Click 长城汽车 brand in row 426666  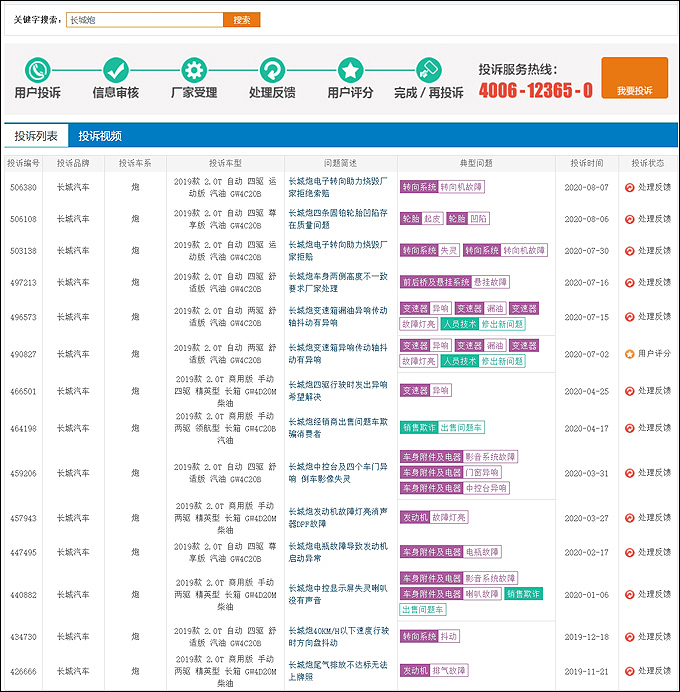(73, 671)
